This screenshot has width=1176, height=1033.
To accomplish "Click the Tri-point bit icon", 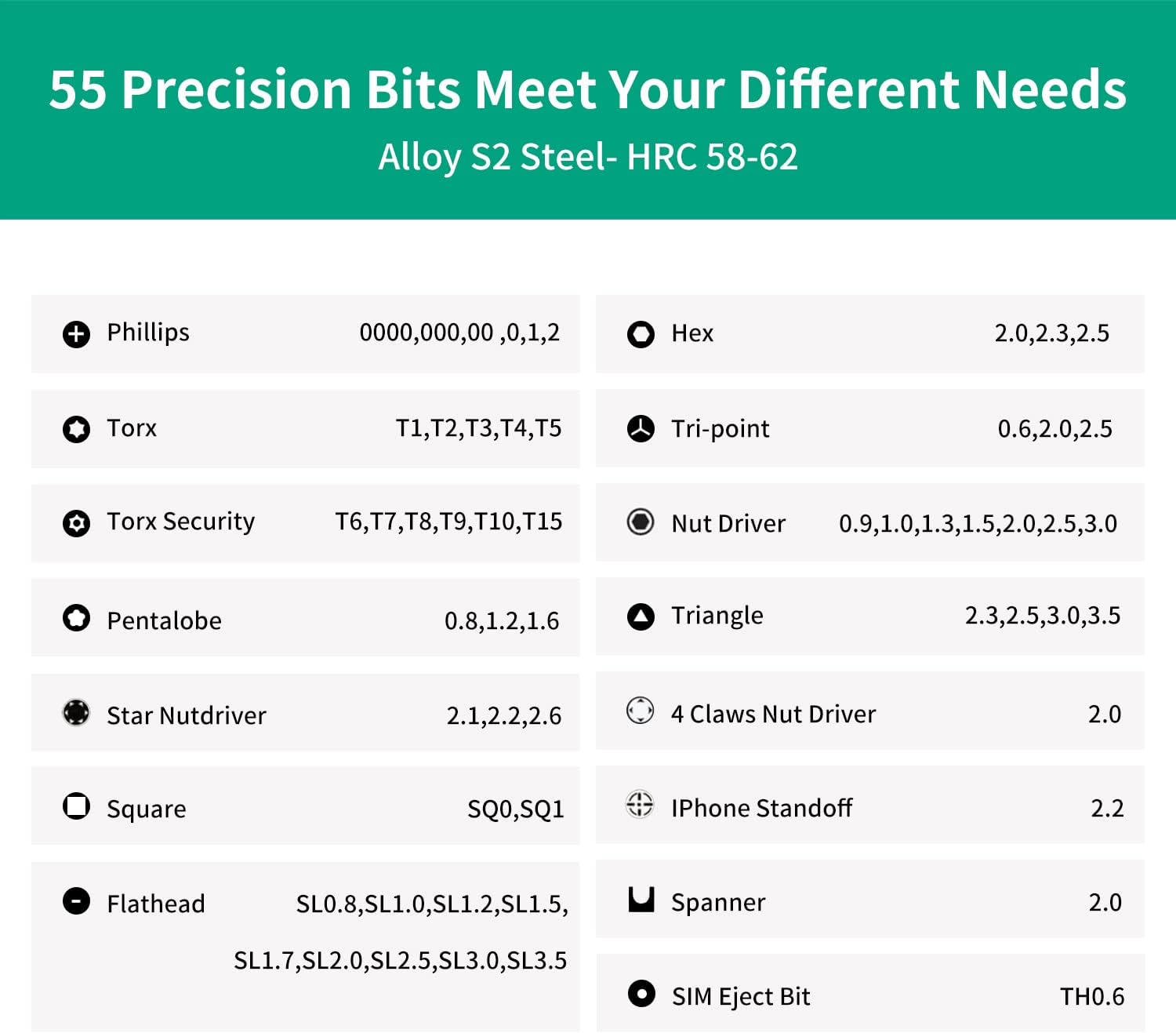I will pyautogui.click(x=641, y=429).
